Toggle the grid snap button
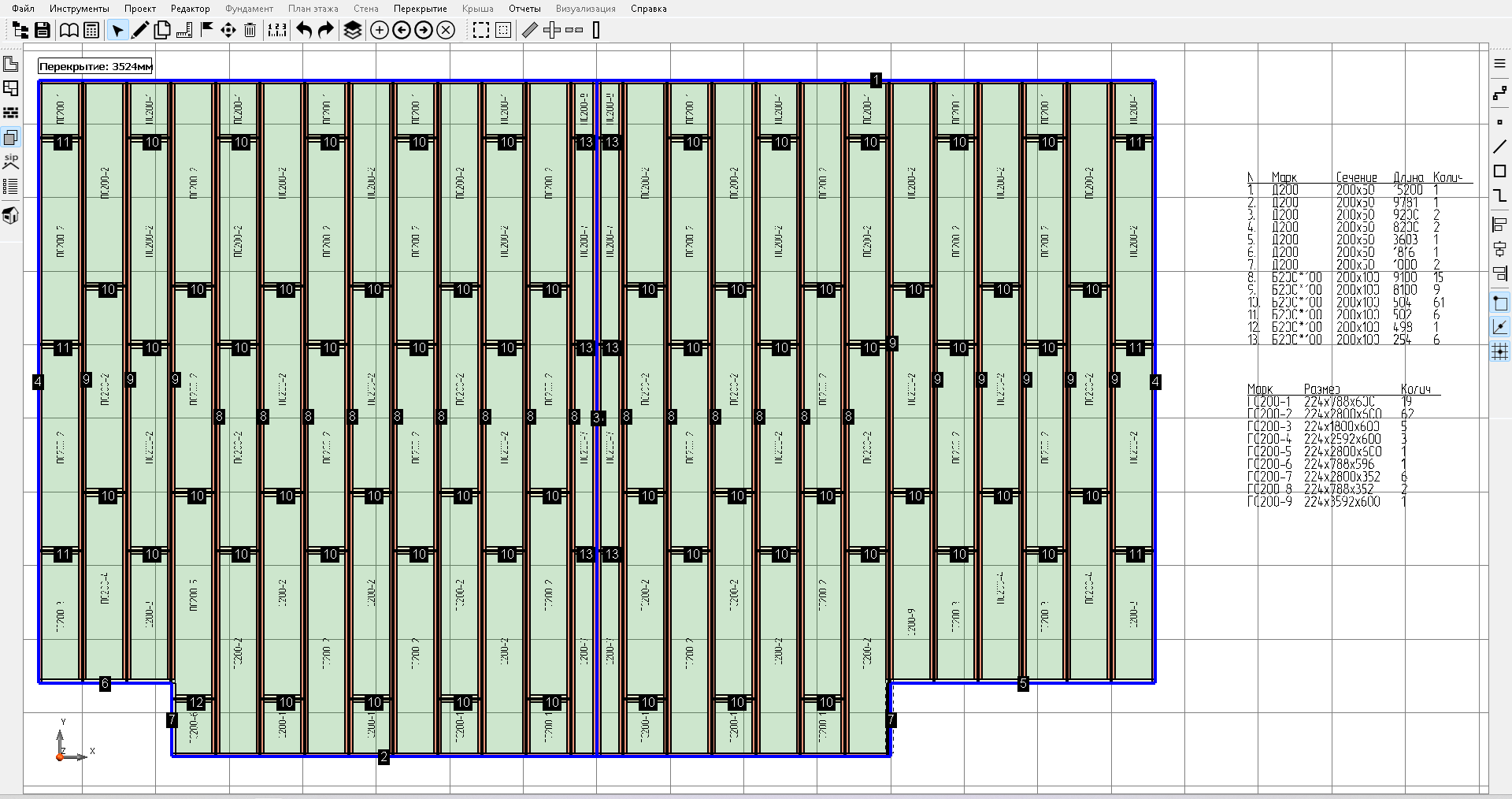1512x799 pixels. [x=1499, y=351]
